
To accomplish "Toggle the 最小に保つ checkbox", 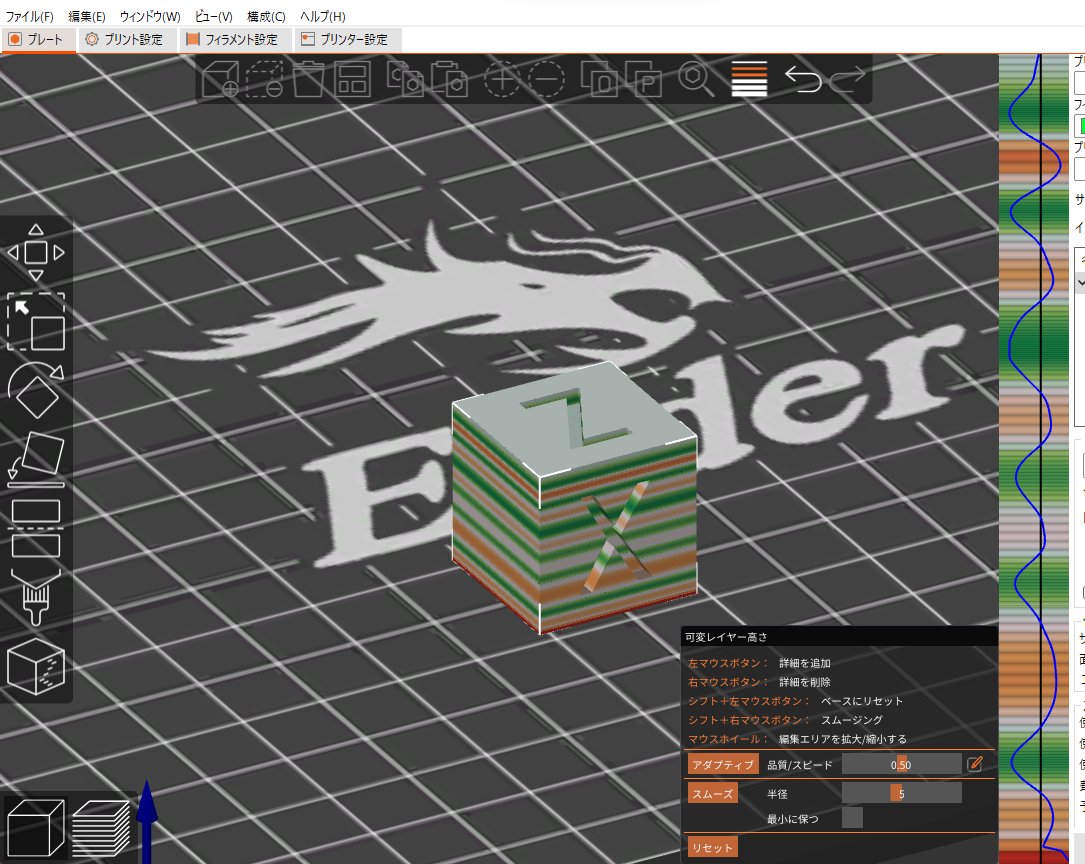I will pyautogui.click(x=852, y=818).
